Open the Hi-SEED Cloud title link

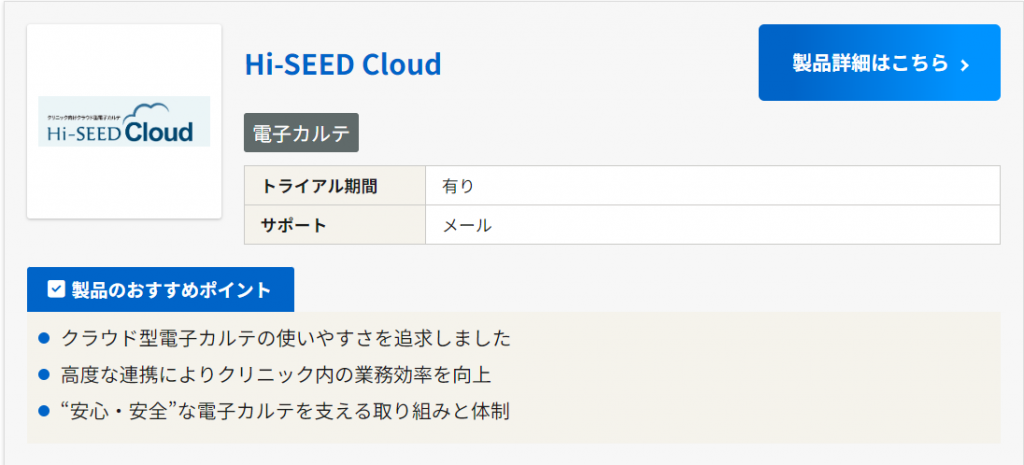pos(342,65)
